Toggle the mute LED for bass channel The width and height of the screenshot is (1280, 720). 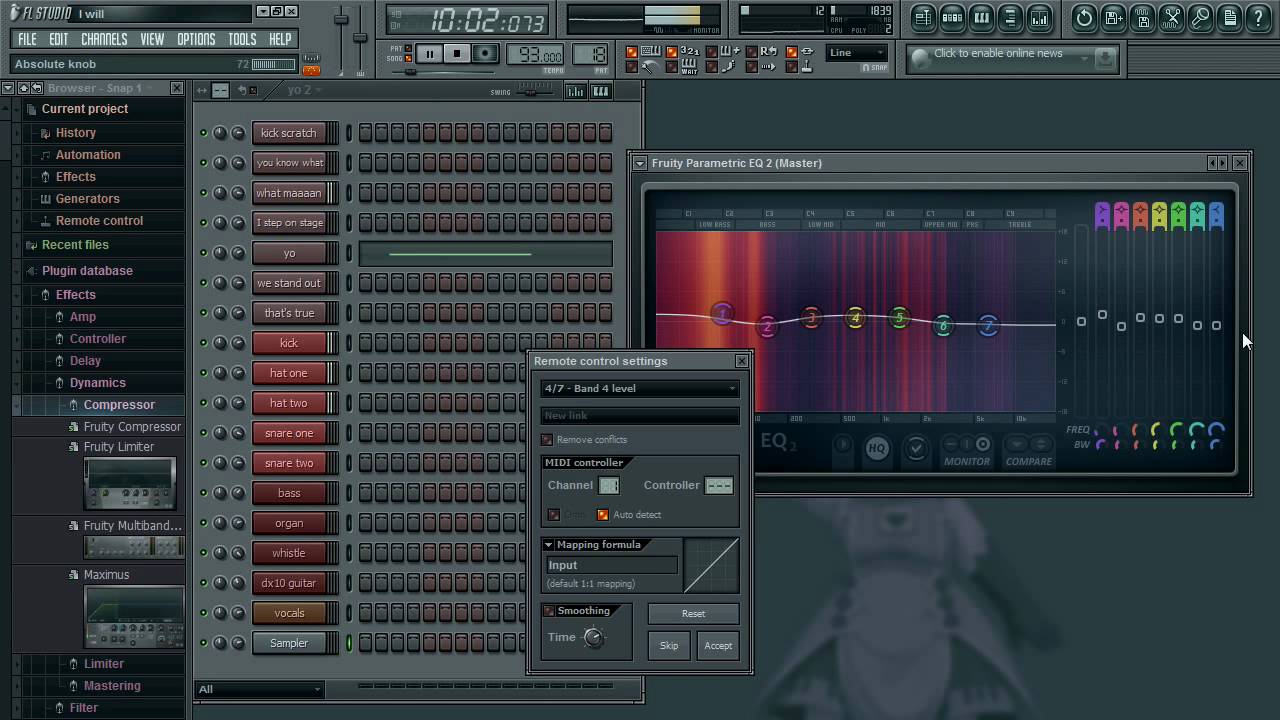[x=203, y=493]
